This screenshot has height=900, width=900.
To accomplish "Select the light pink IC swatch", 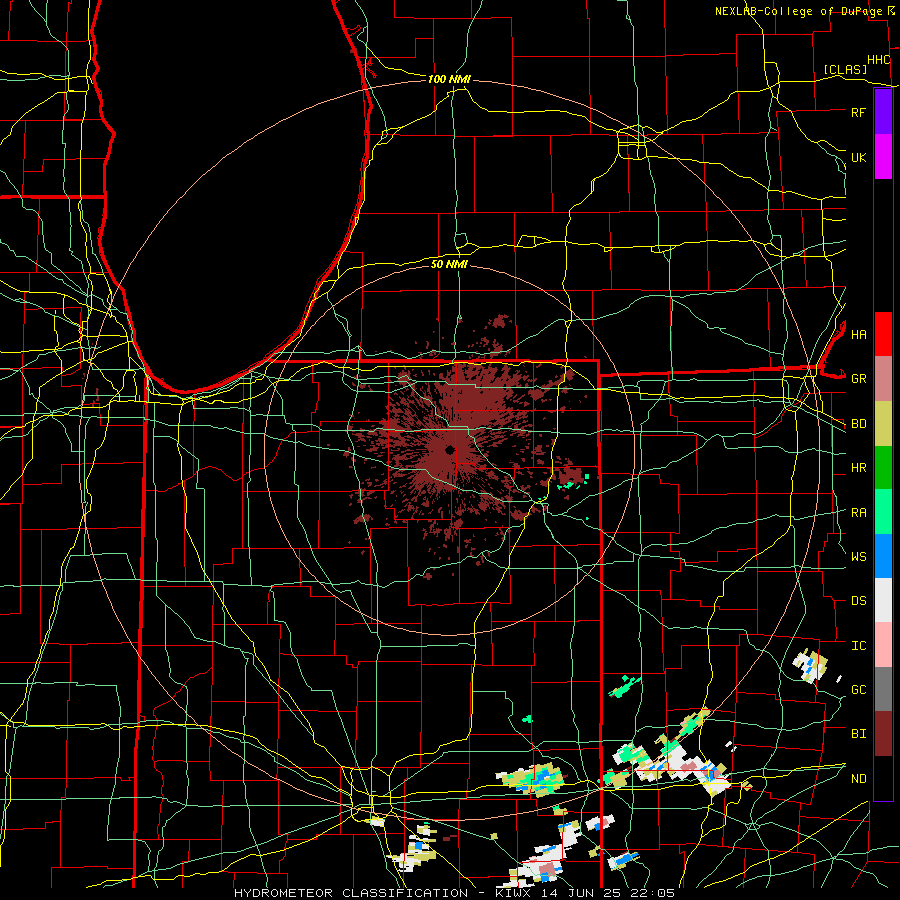I will coord(883,645).
